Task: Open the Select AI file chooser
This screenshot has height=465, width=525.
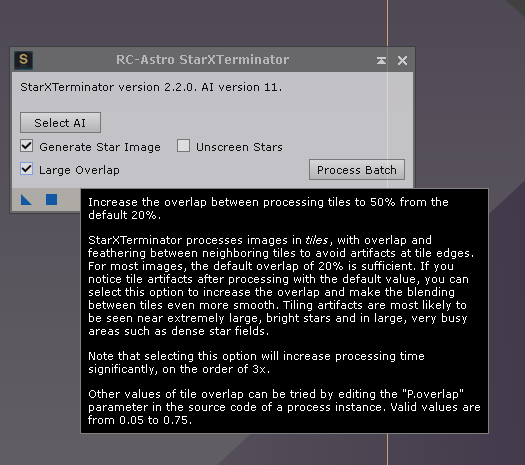Action: click(60, 123)
